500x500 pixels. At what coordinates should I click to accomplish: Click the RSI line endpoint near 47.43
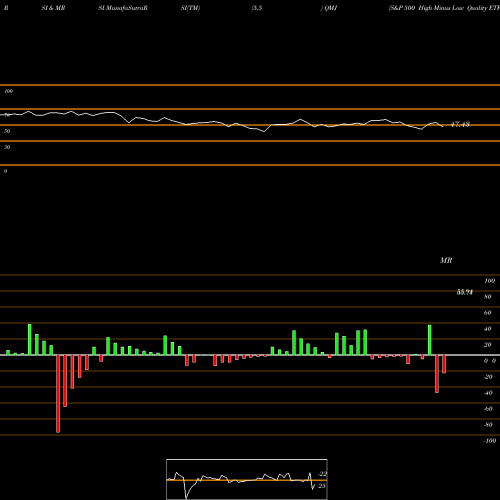point(443,126)
